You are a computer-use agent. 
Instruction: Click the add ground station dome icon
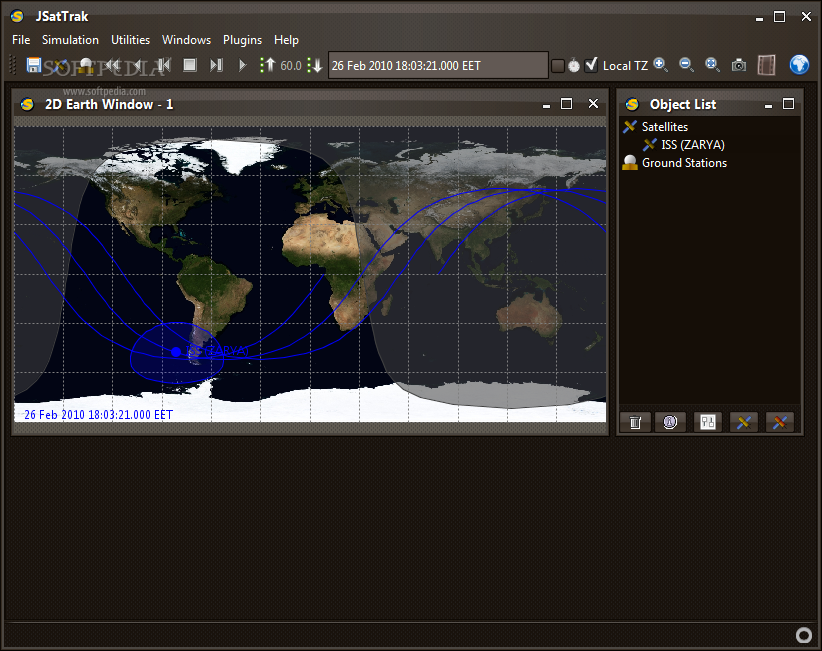(86, 66)
